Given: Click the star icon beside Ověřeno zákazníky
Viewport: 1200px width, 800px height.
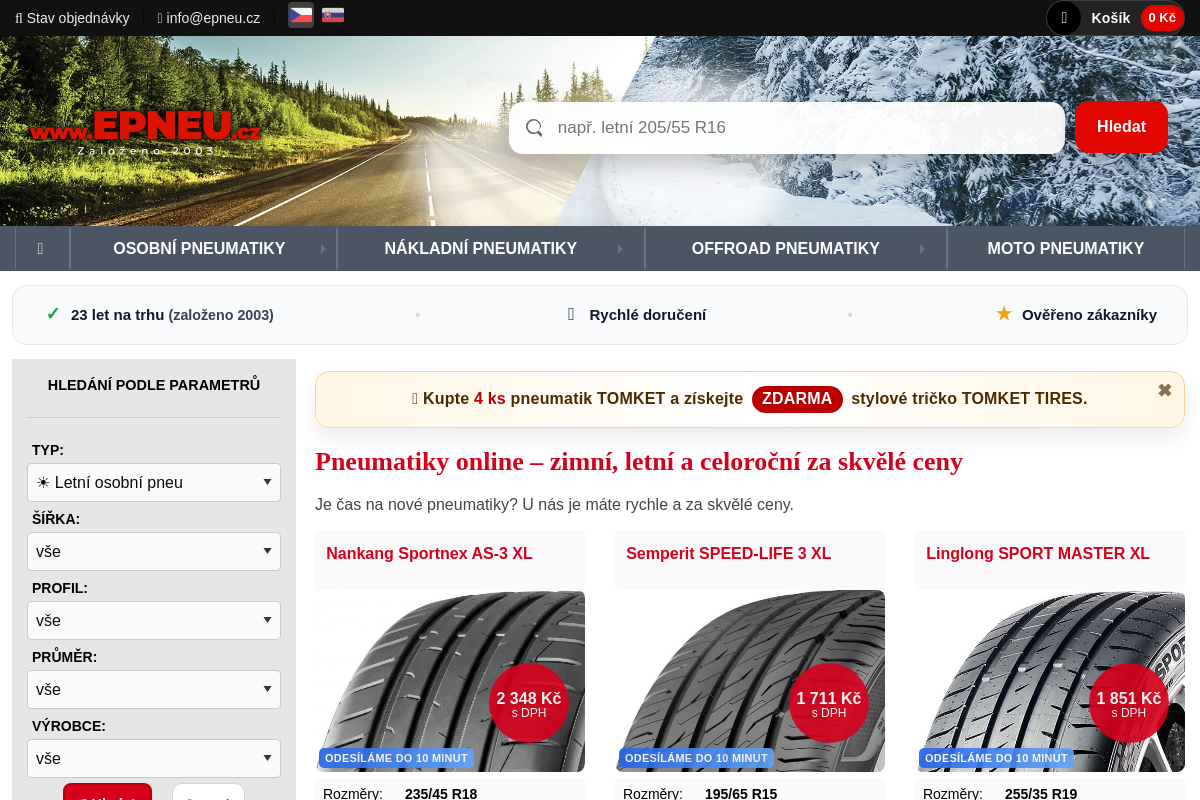Looking at the screenshot, I should [1004, 314].
